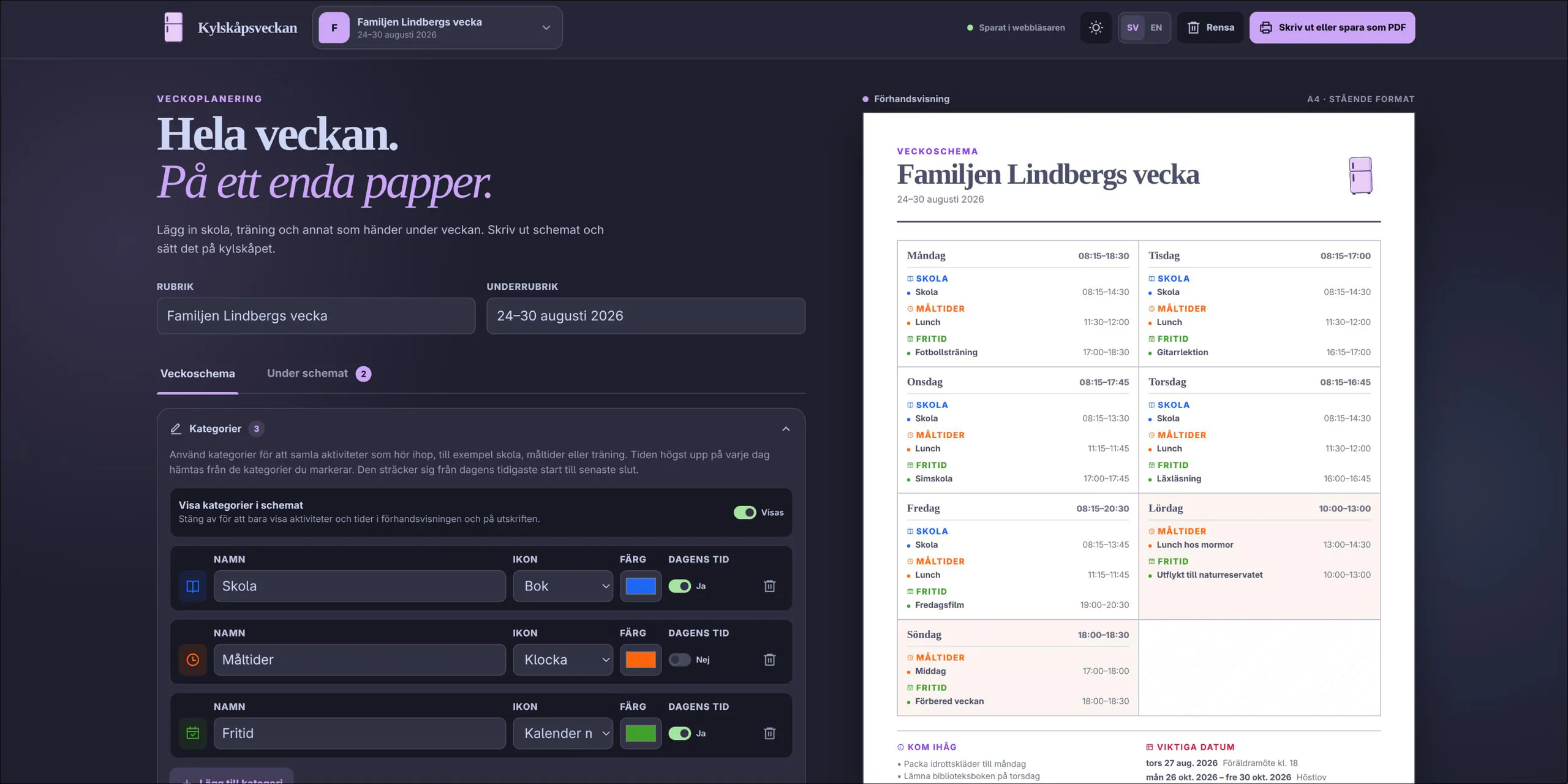Open the blue color swatch for Skola
The width and height of the screenshot is (1568, 784).
(x=641, y=586)
